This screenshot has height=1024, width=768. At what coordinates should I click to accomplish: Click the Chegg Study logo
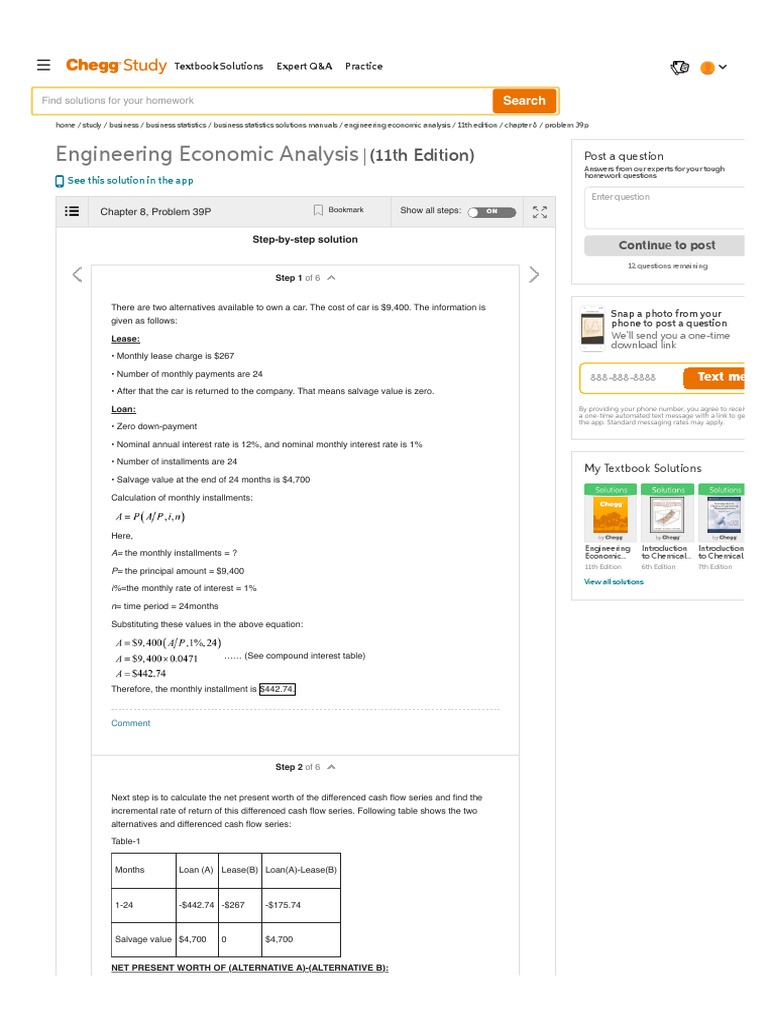click(116, 66)
